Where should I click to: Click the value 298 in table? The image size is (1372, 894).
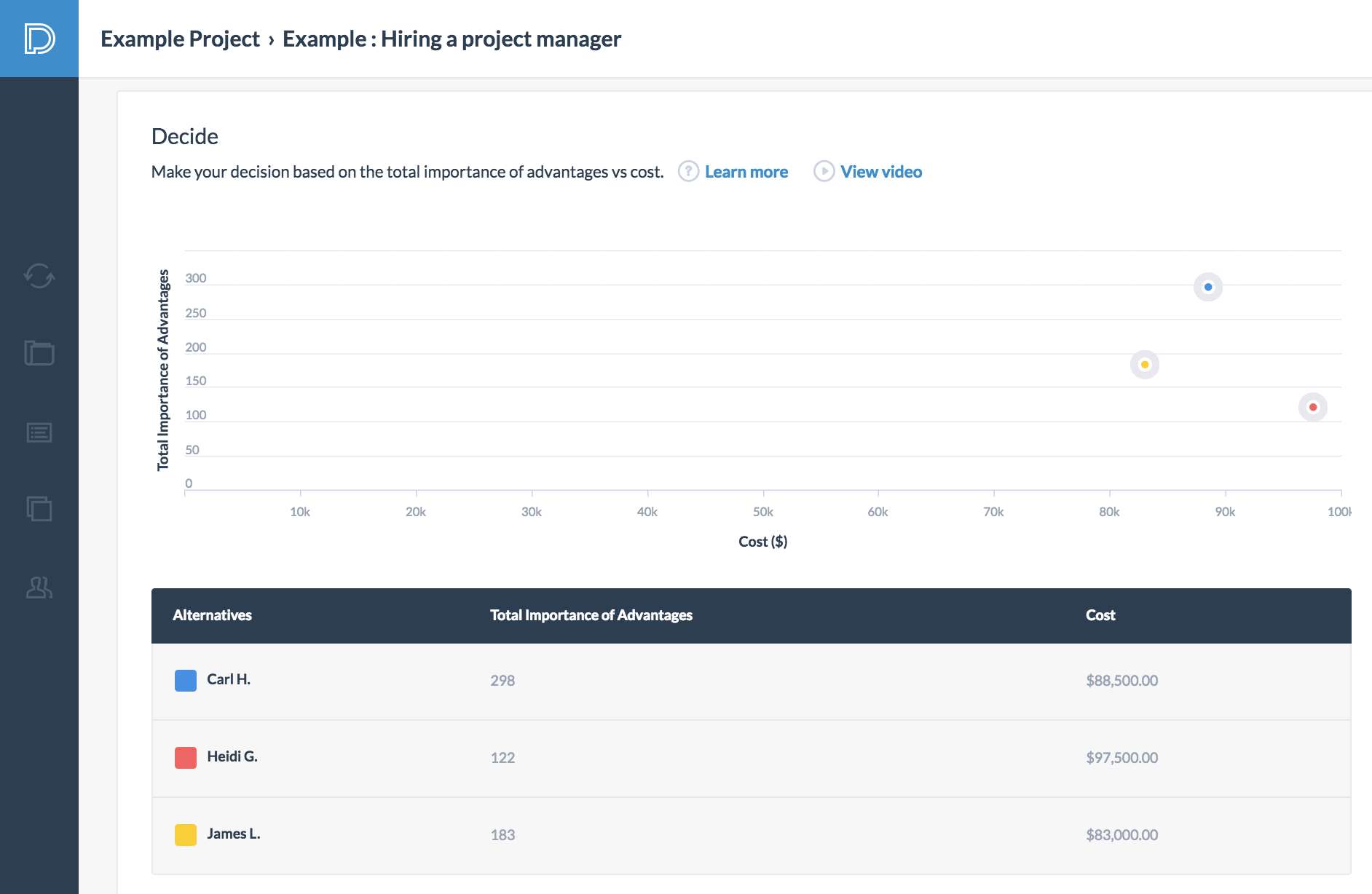click(502, 681)
